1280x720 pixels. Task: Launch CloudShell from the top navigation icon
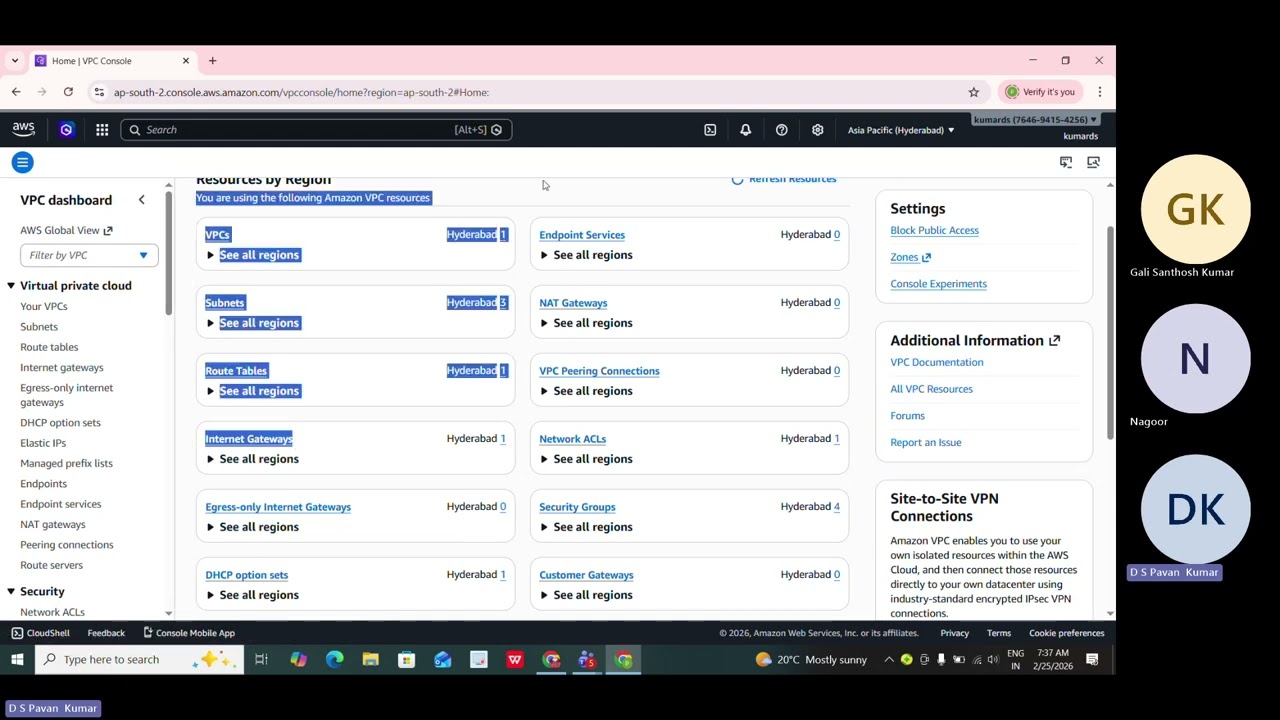(x=710, y=130)
